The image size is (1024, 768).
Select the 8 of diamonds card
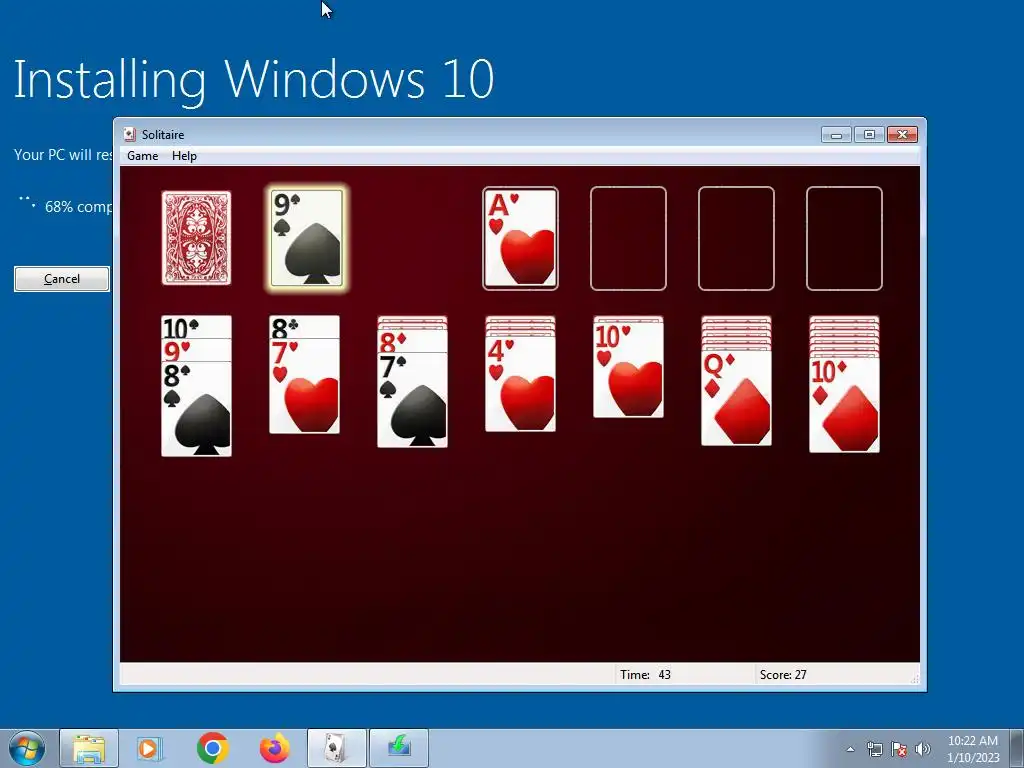click(x=412, y=341)
